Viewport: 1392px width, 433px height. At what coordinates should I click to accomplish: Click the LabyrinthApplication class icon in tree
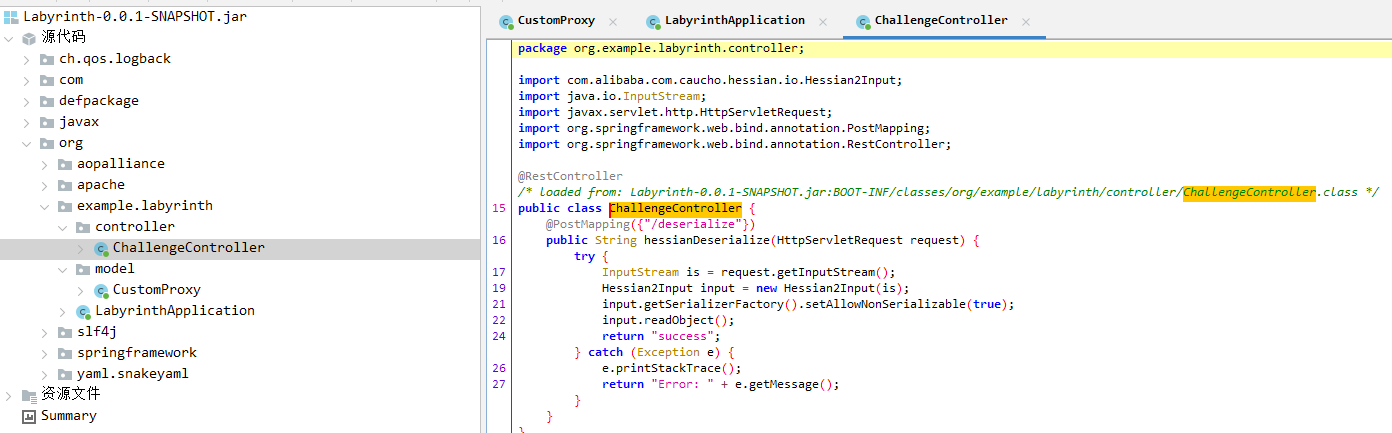[83, 311]
